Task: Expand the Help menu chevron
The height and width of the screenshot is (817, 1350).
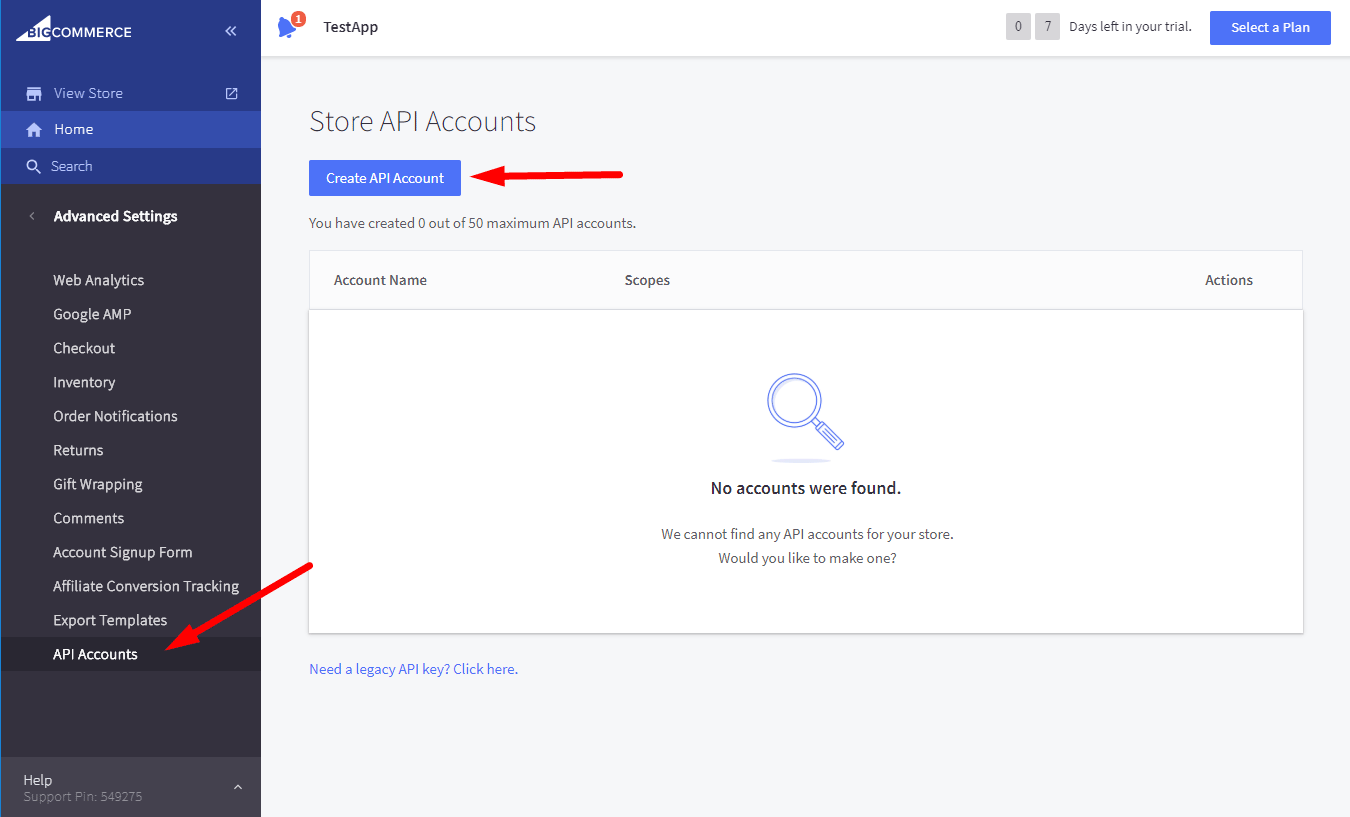Action: (x=238, y=788)
